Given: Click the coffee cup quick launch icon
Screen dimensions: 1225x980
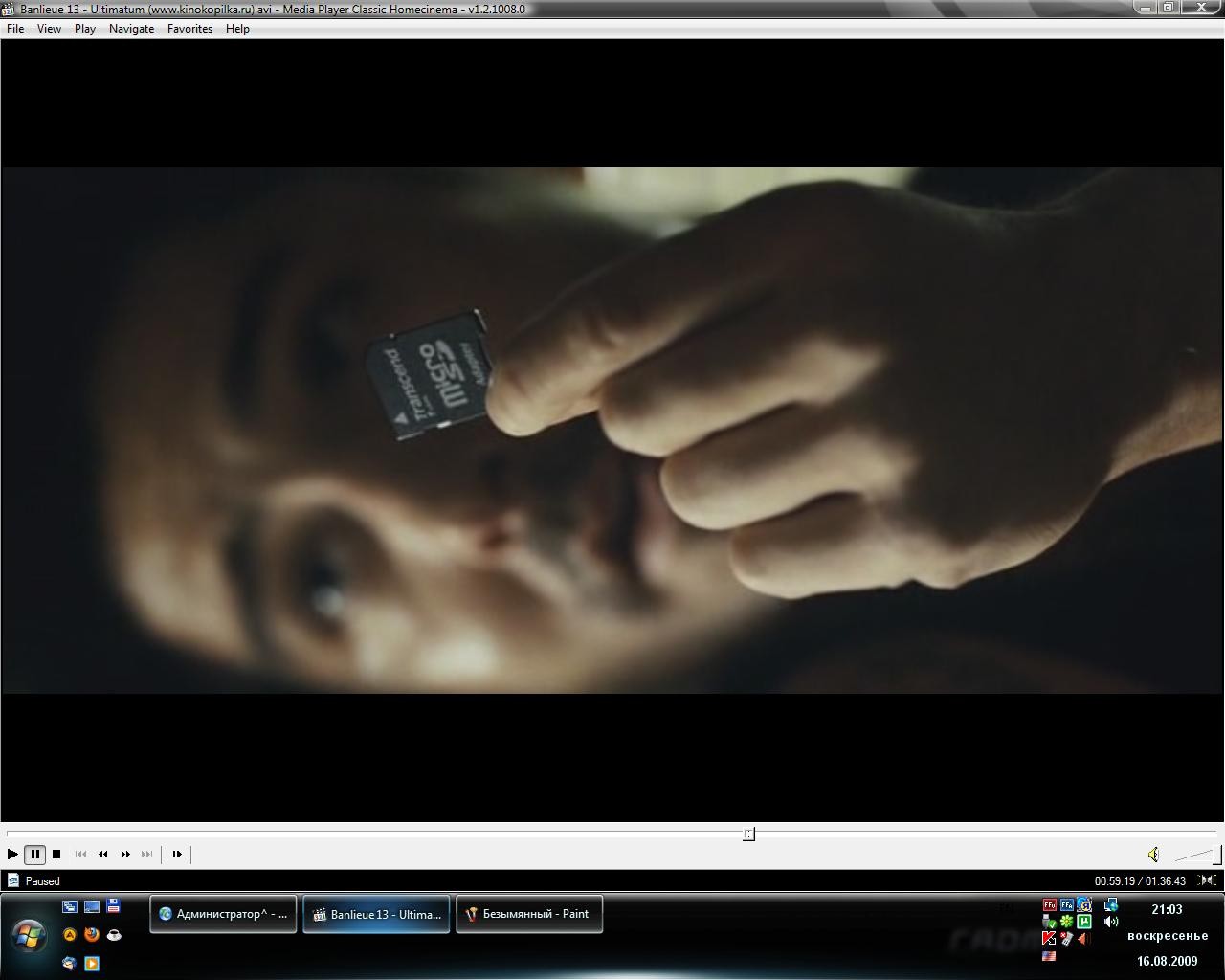Looking at the screenshot, I should [x=114, y=935].
